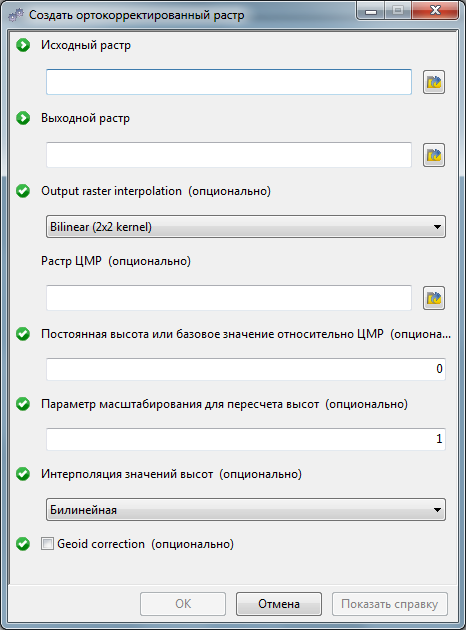Enable the Geoid correction checkbox
Screen dimensions: 466x630
tap(47, 544)
